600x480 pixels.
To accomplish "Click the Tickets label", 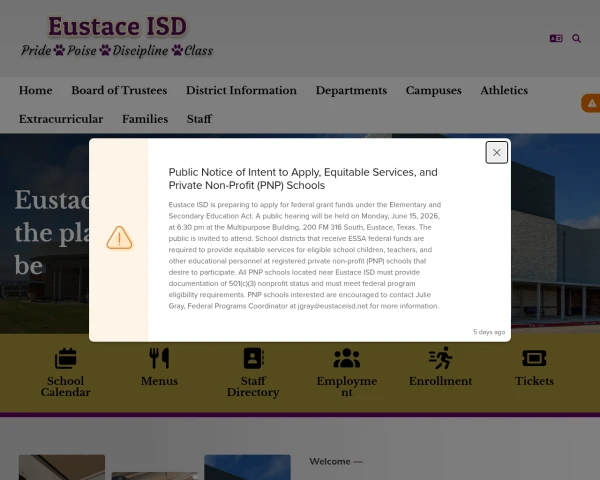I will click(534, 381).
